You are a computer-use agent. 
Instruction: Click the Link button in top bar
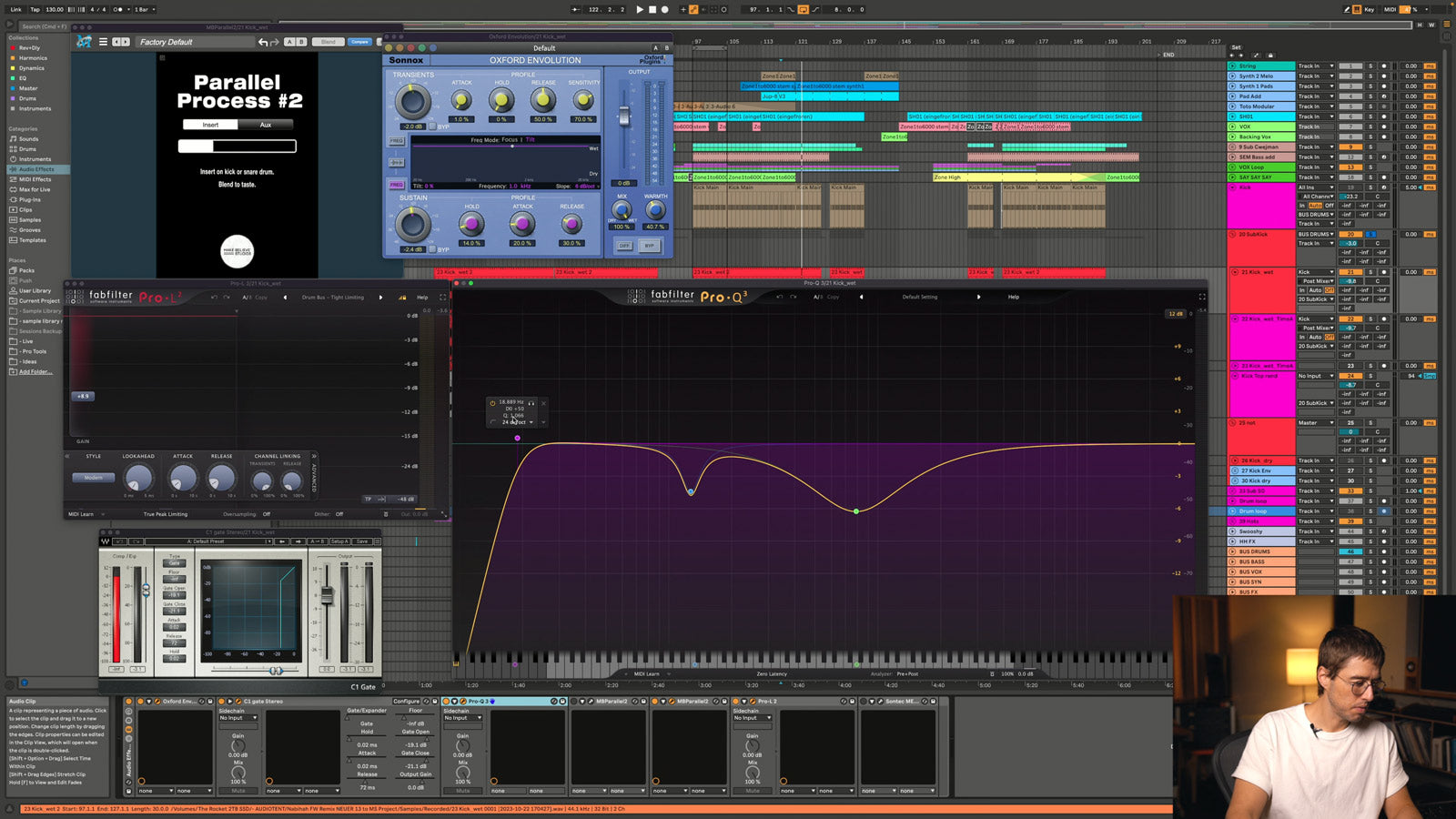(15, 9)
